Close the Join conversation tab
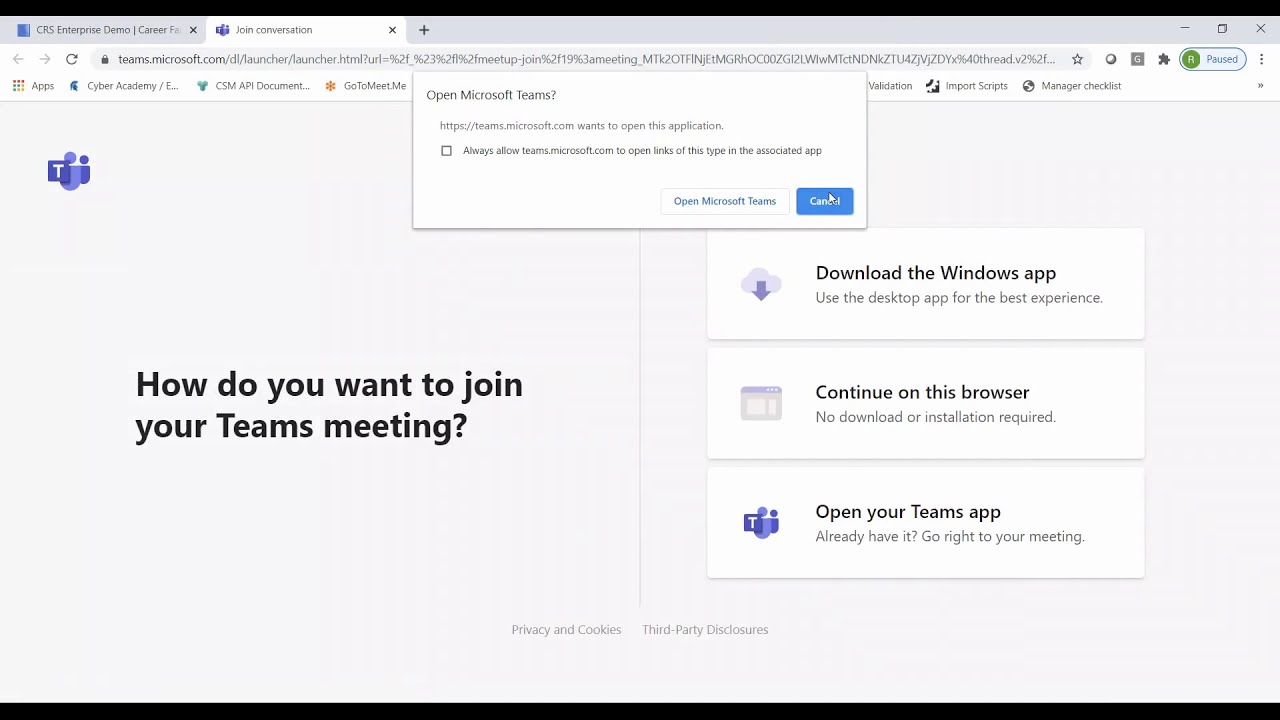Viewport: 1280px width, 720px height. pos(392,30)
